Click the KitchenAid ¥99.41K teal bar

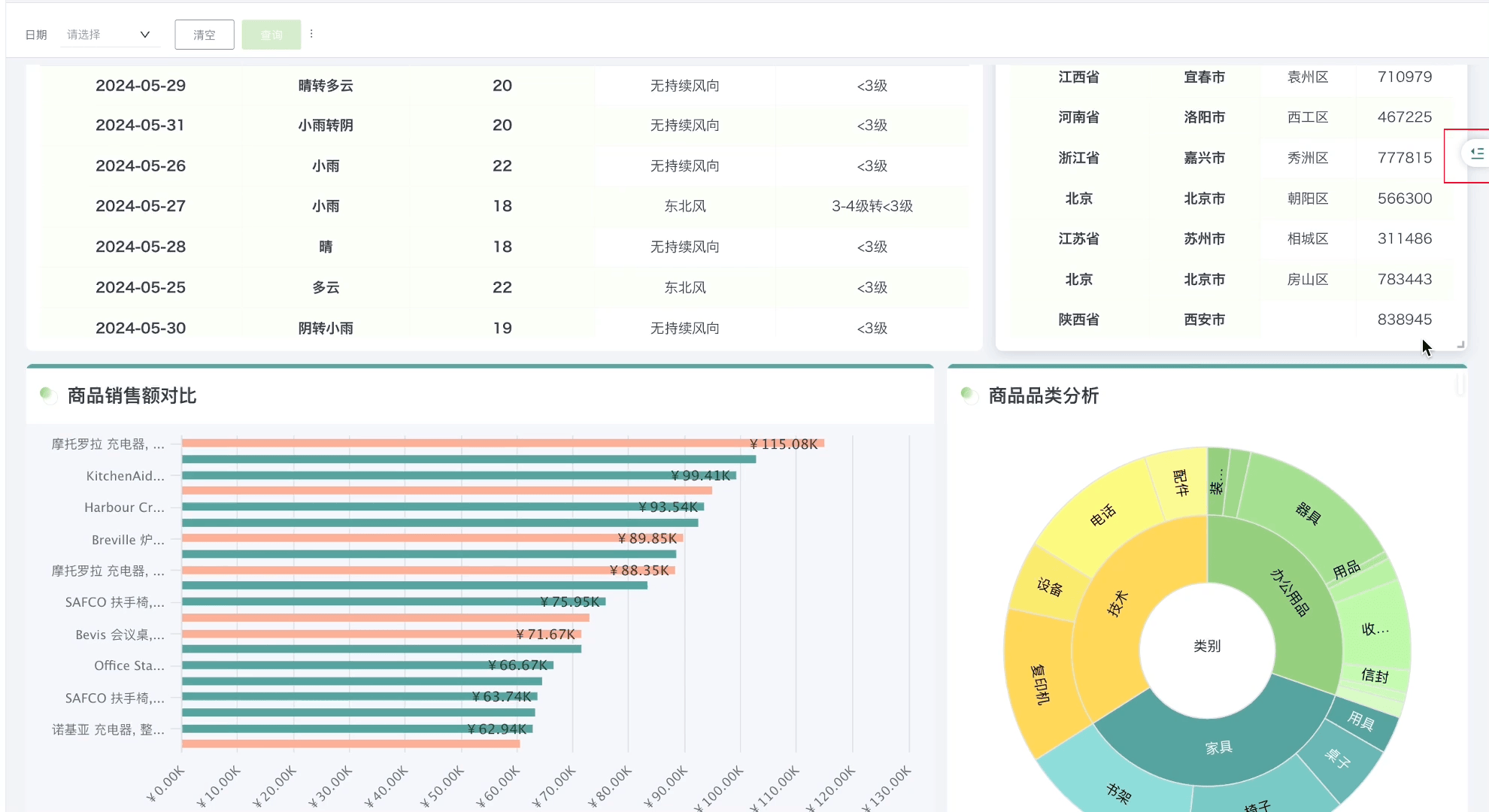pos(459,475)
